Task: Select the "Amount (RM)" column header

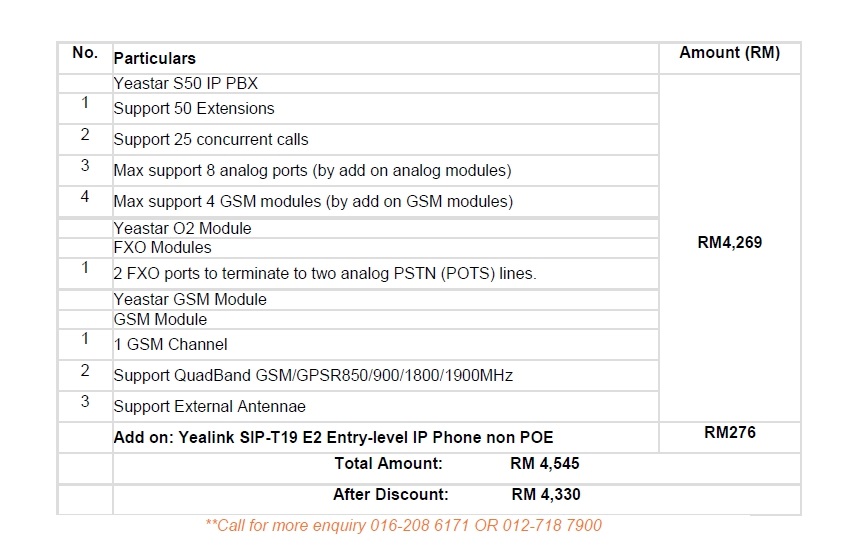Action: 729,53
